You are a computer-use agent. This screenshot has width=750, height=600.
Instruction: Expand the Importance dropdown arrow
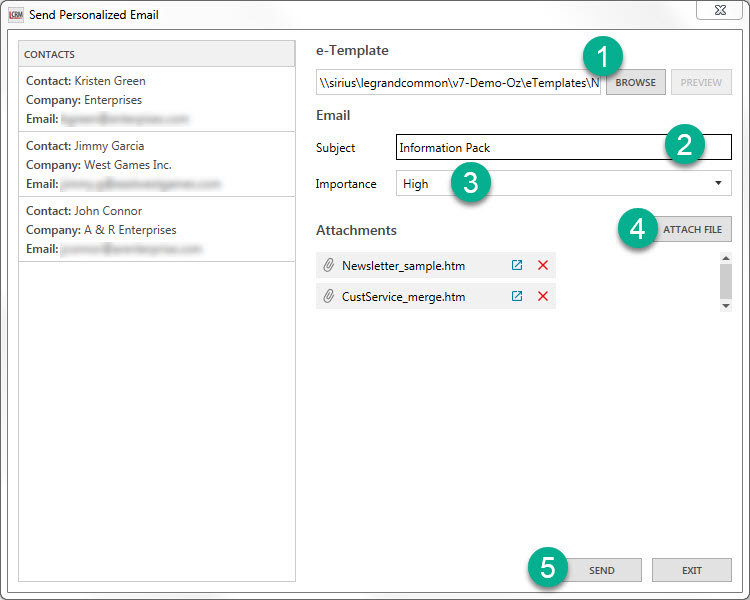coord(718,184)
